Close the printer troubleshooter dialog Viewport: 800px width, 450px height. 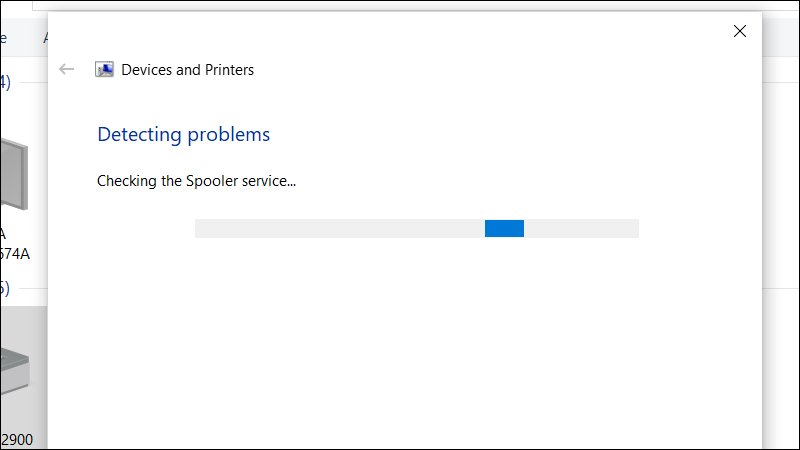(x=740, y=31)
